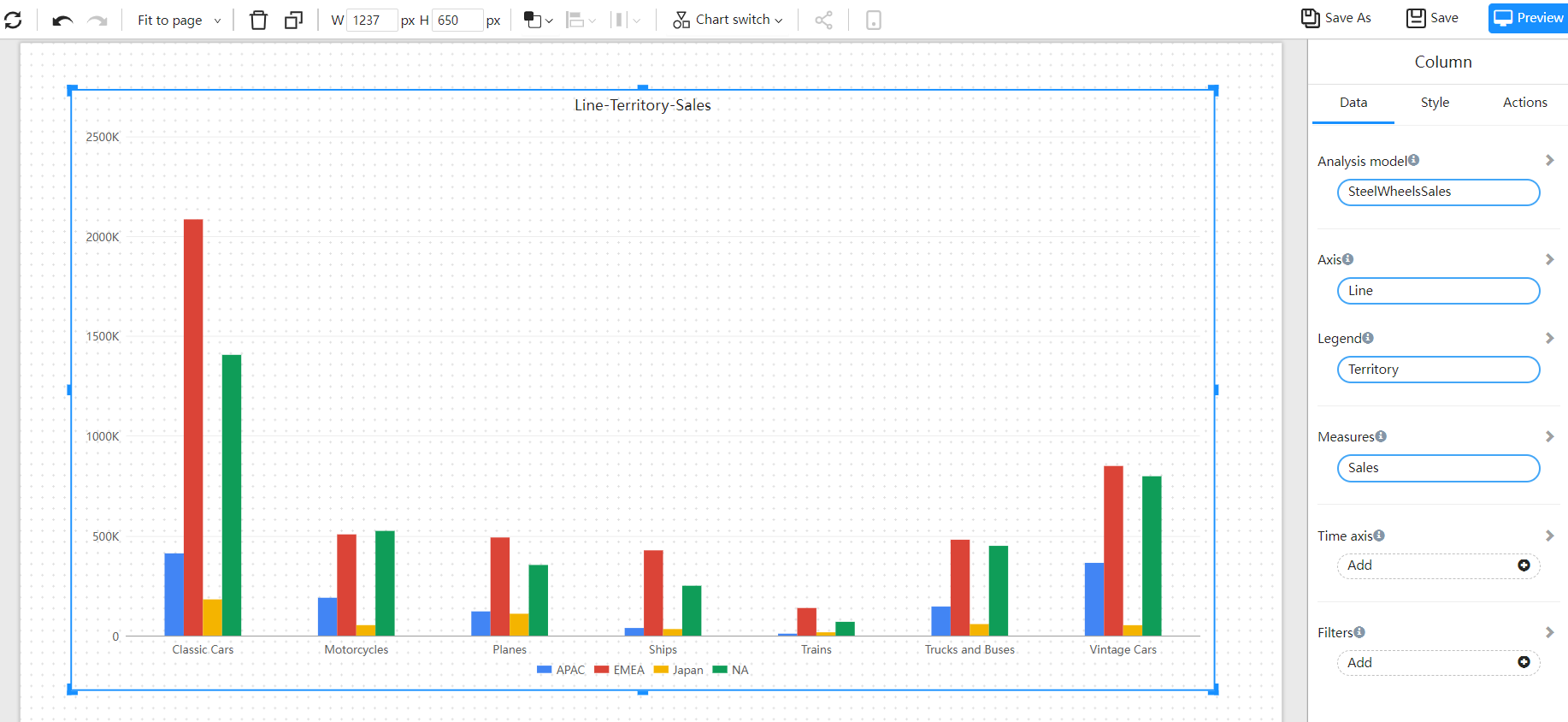This screenshot has height=722, width=1568.
Task: Redo the last action
Action: click(x=97, y=20)
